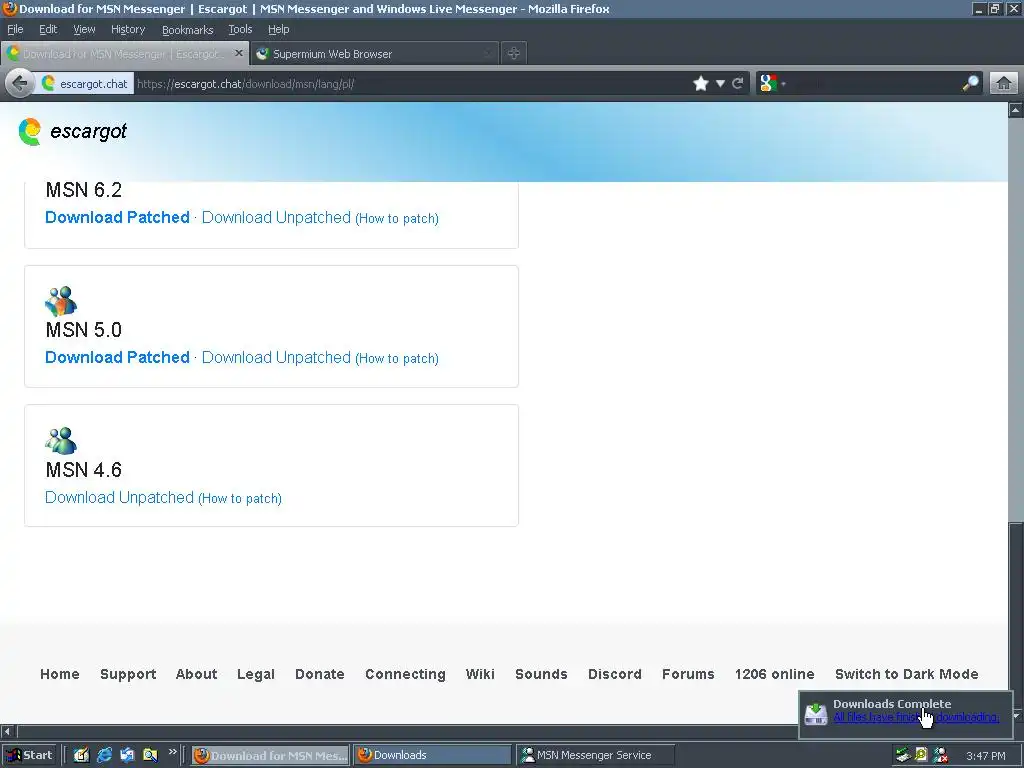Viewport: 1024px width, 768px height.
Task: Click the escargot logo in the page header
Action: click(72, 131)
